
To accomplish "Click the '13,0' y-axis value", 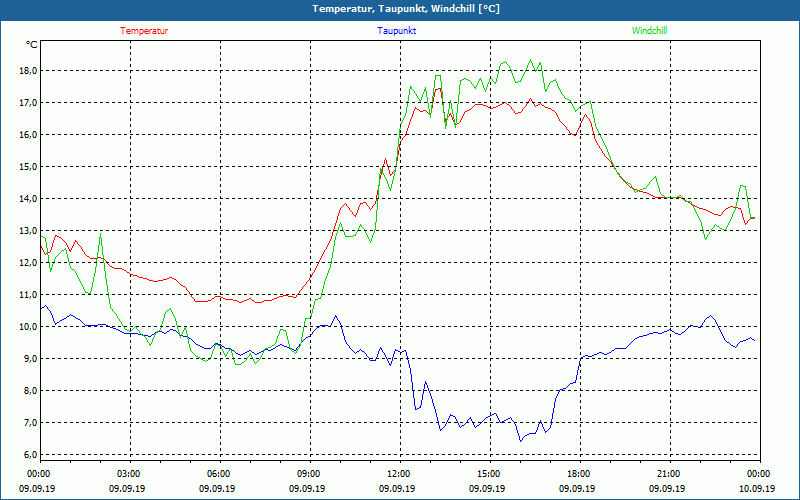I will tap(29, 231).
